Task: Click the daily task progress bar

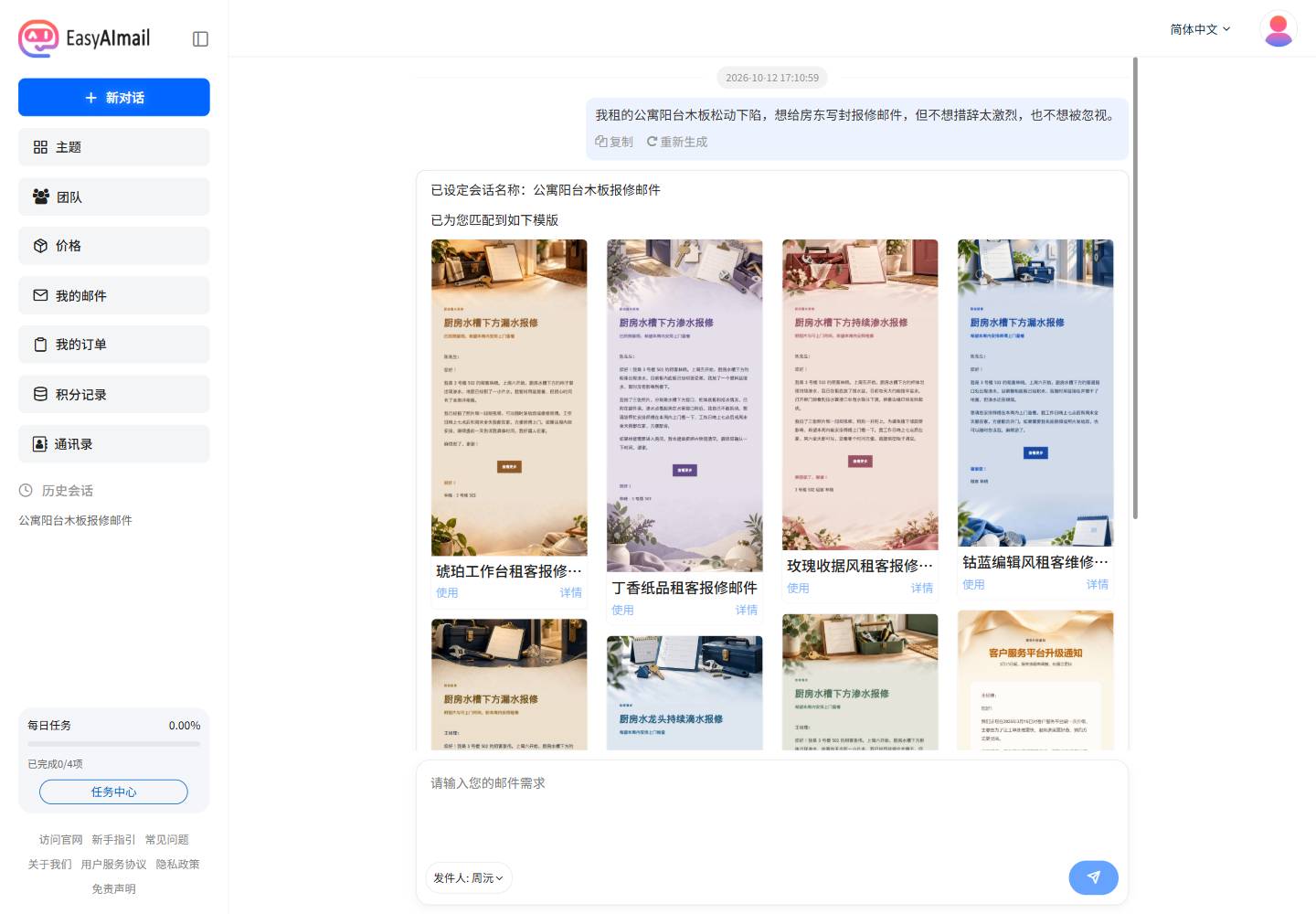Action: pos(114,744)
